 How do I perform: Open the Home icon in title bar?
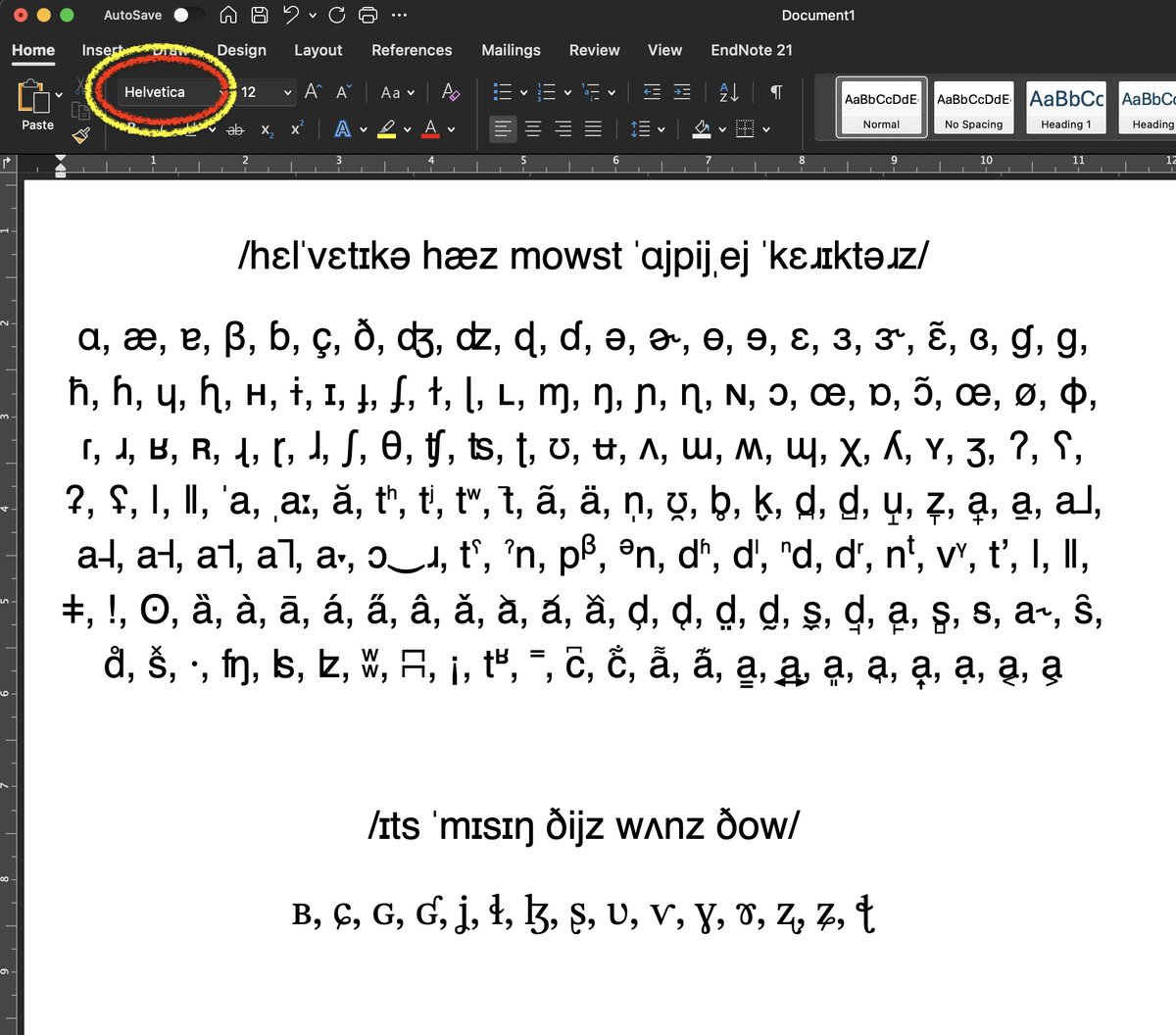pos(228,15)
